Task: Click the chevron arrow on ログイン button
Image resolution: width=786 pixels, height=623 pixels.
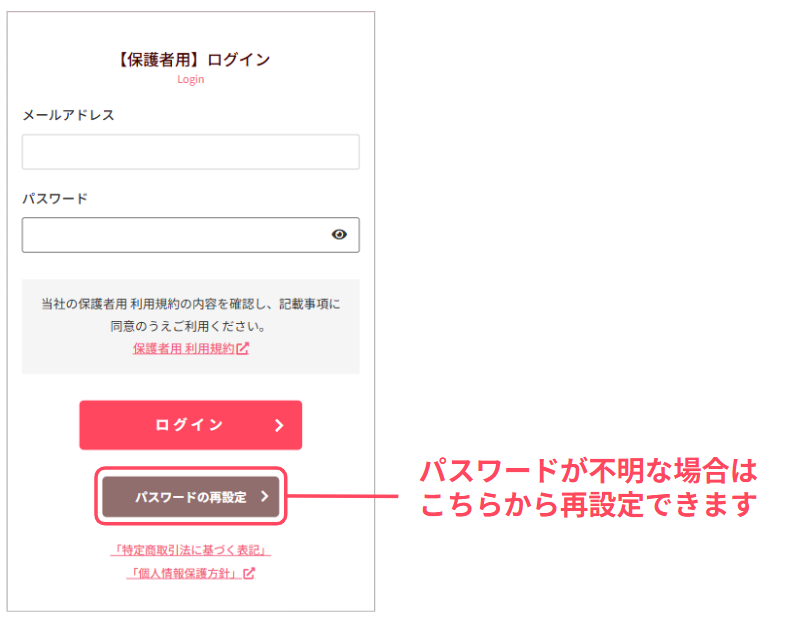Action: coord(279,425)
